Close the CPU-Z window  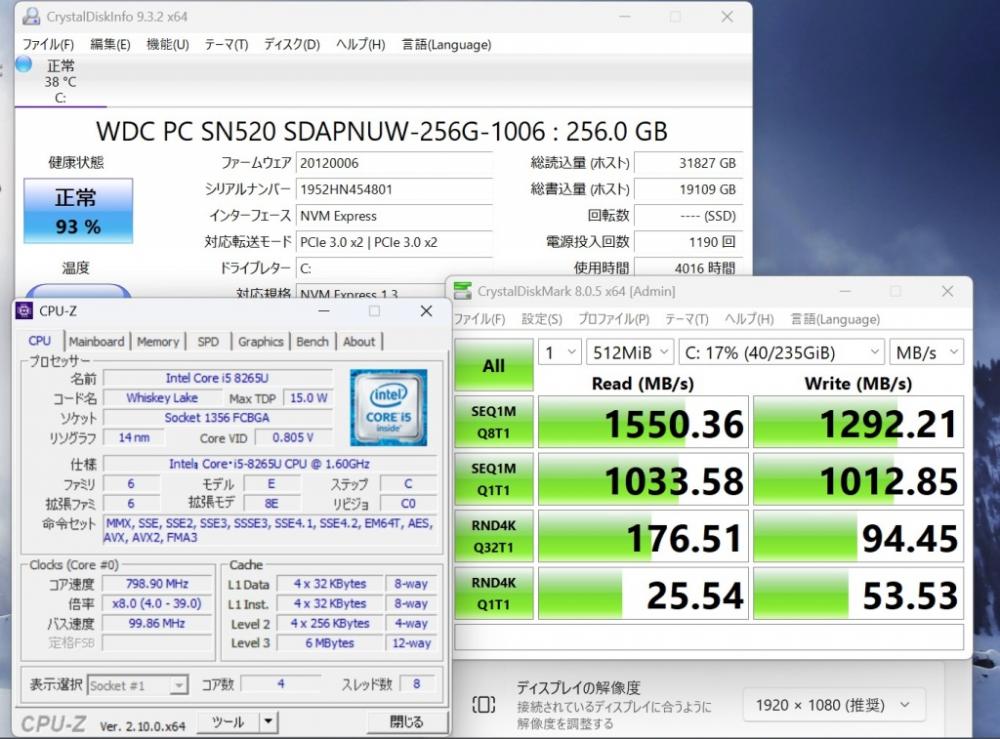pyautogui.click(x=426, y=311)
